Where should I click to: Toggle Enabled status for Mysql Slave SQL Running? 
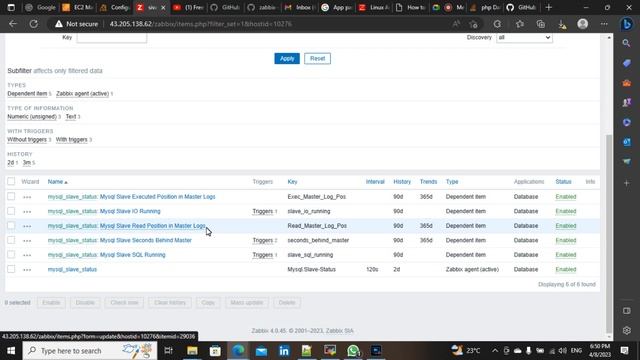(x=566, y=255)
